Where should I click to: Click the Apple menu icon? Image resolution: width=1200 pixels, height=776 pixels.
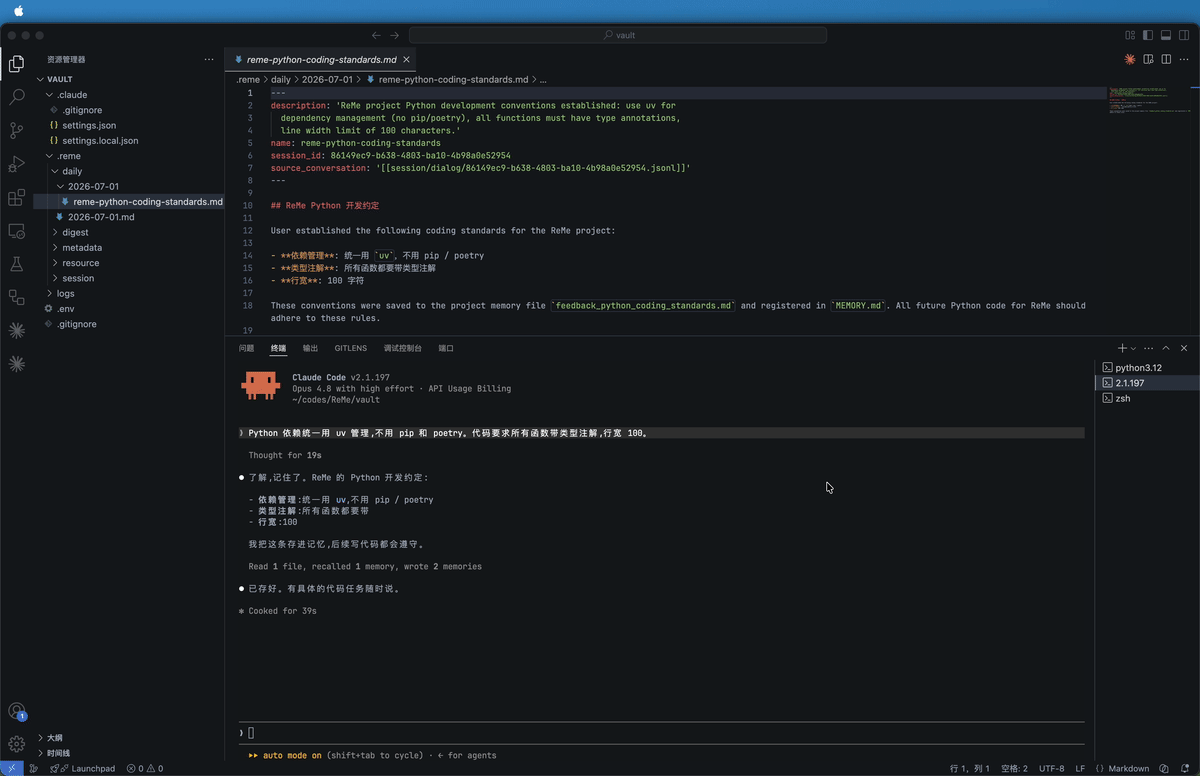[18, 10]
